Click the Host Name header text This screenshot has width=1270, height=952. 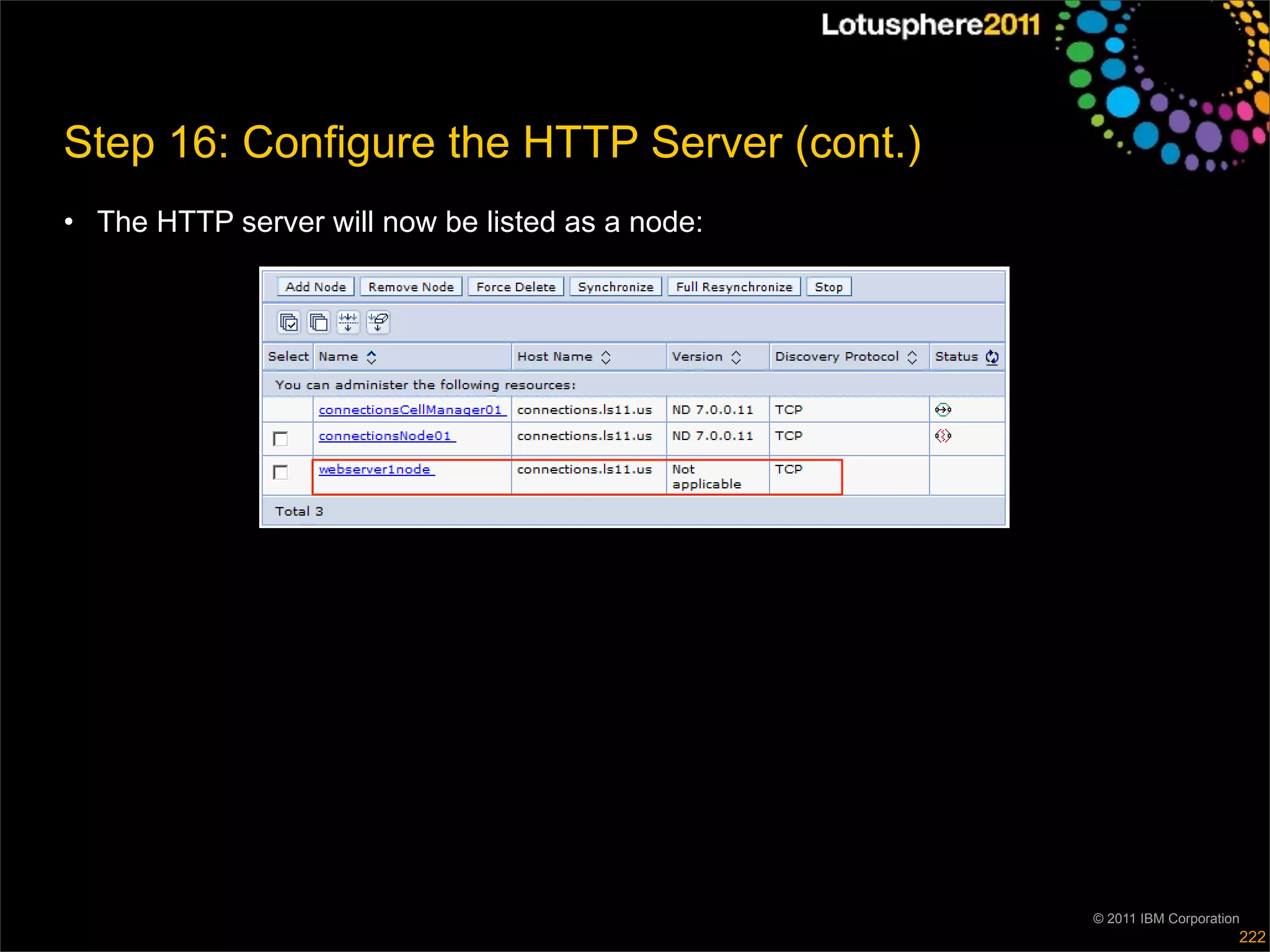(555, 356)
